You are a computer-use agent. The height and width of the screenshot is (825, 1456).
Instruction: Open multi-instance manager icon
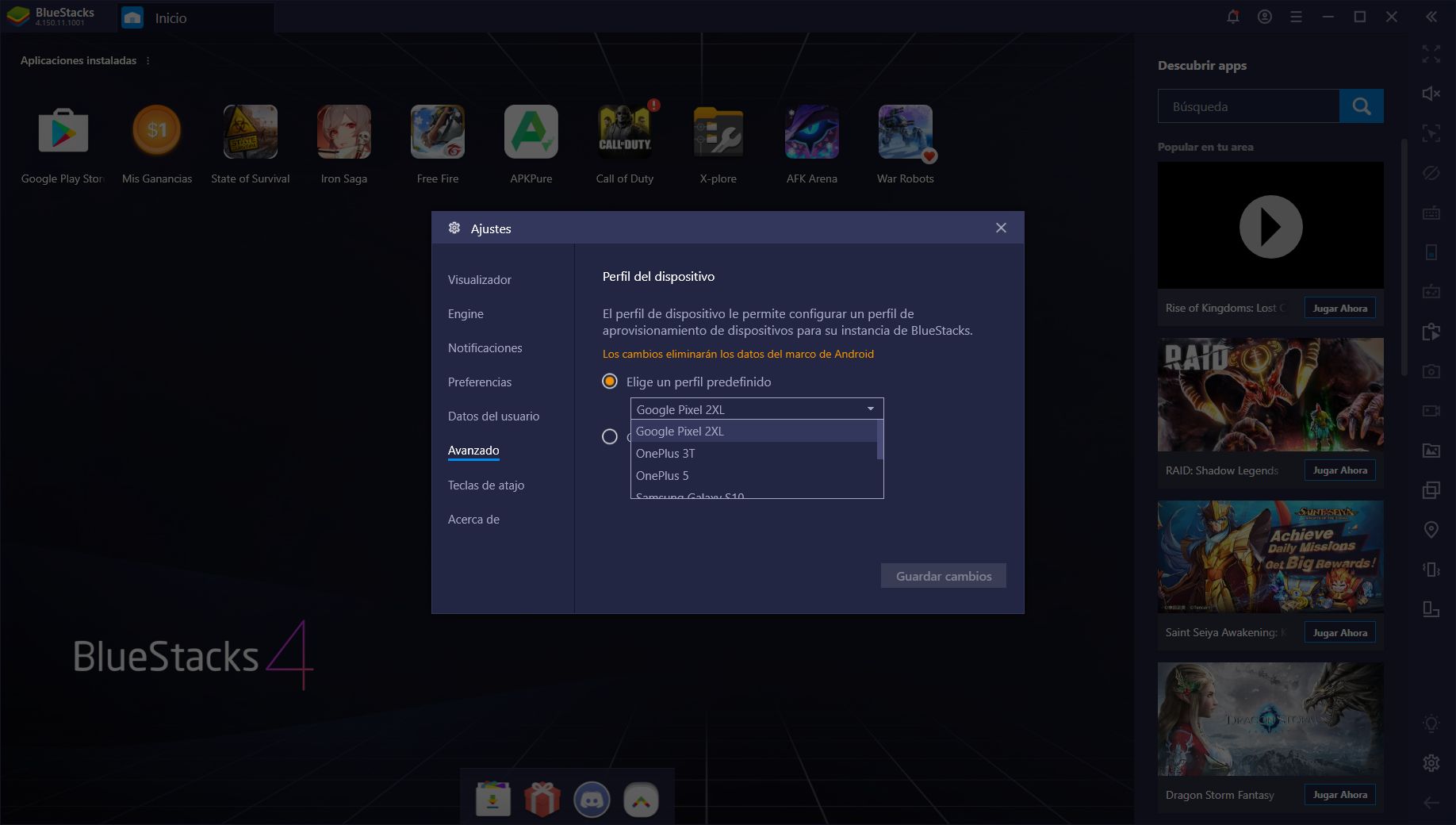pyautogui.click(x=1431, y=490)
